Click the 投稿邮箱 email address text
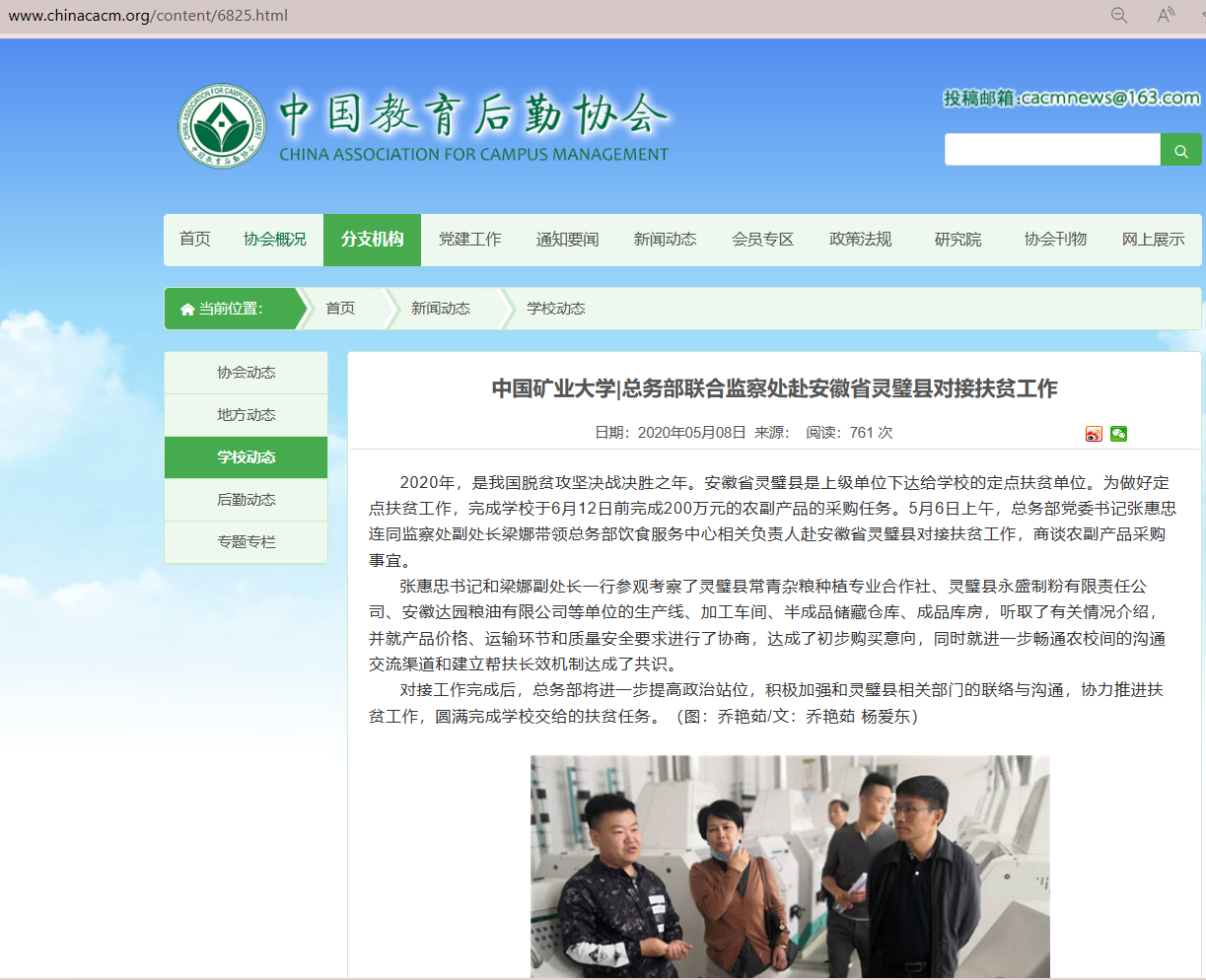Viewport: 1206px width, 980px height. point(1072,98)
